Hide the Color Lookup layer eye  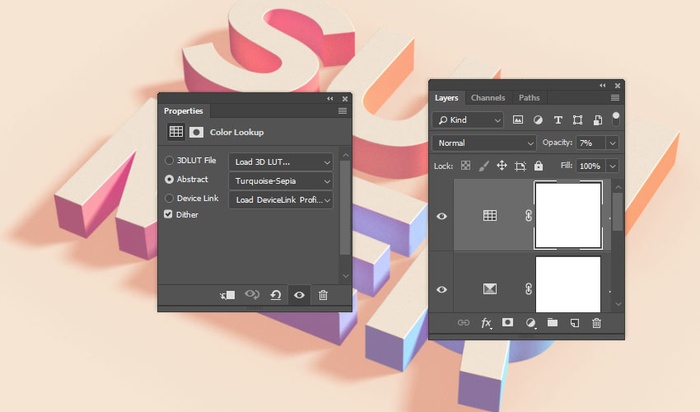click(x=442, y=216)
